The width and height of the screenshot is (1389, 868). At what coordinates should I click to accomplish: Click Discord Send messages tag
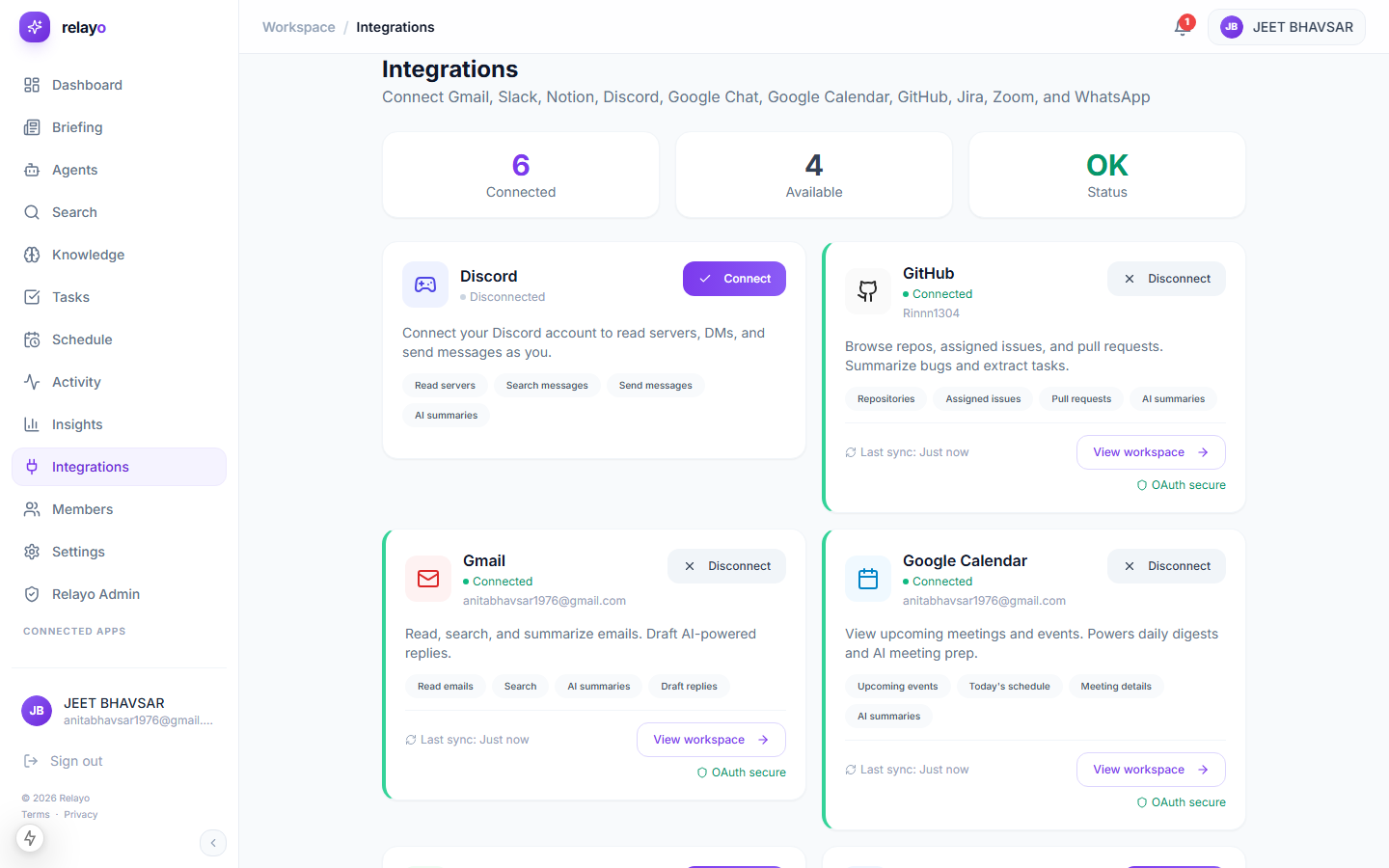pos(656,386)
